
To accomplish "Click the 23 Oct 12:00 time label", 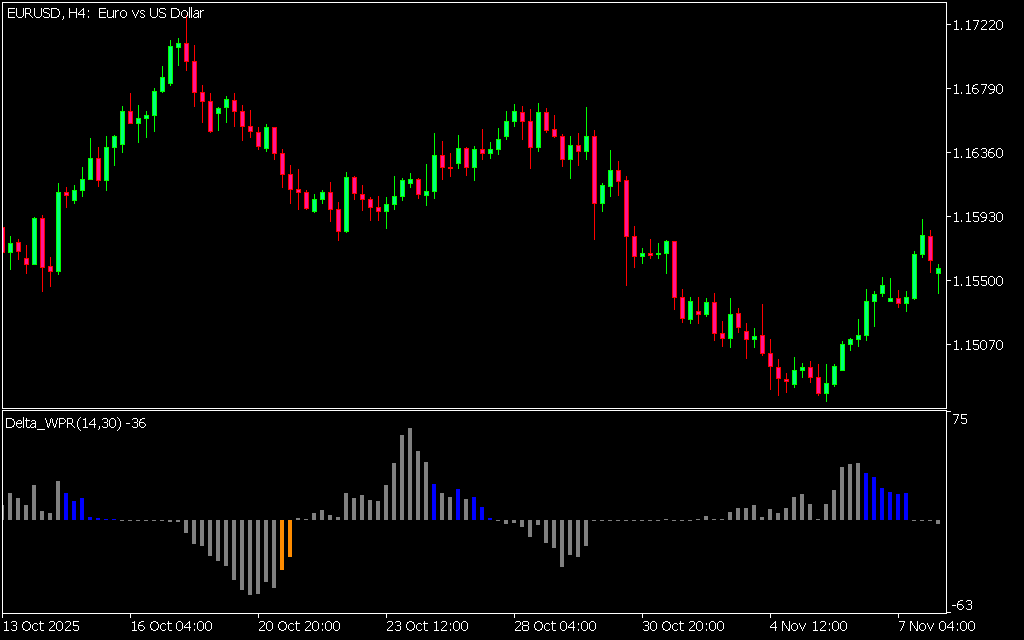I will (427, 626).
